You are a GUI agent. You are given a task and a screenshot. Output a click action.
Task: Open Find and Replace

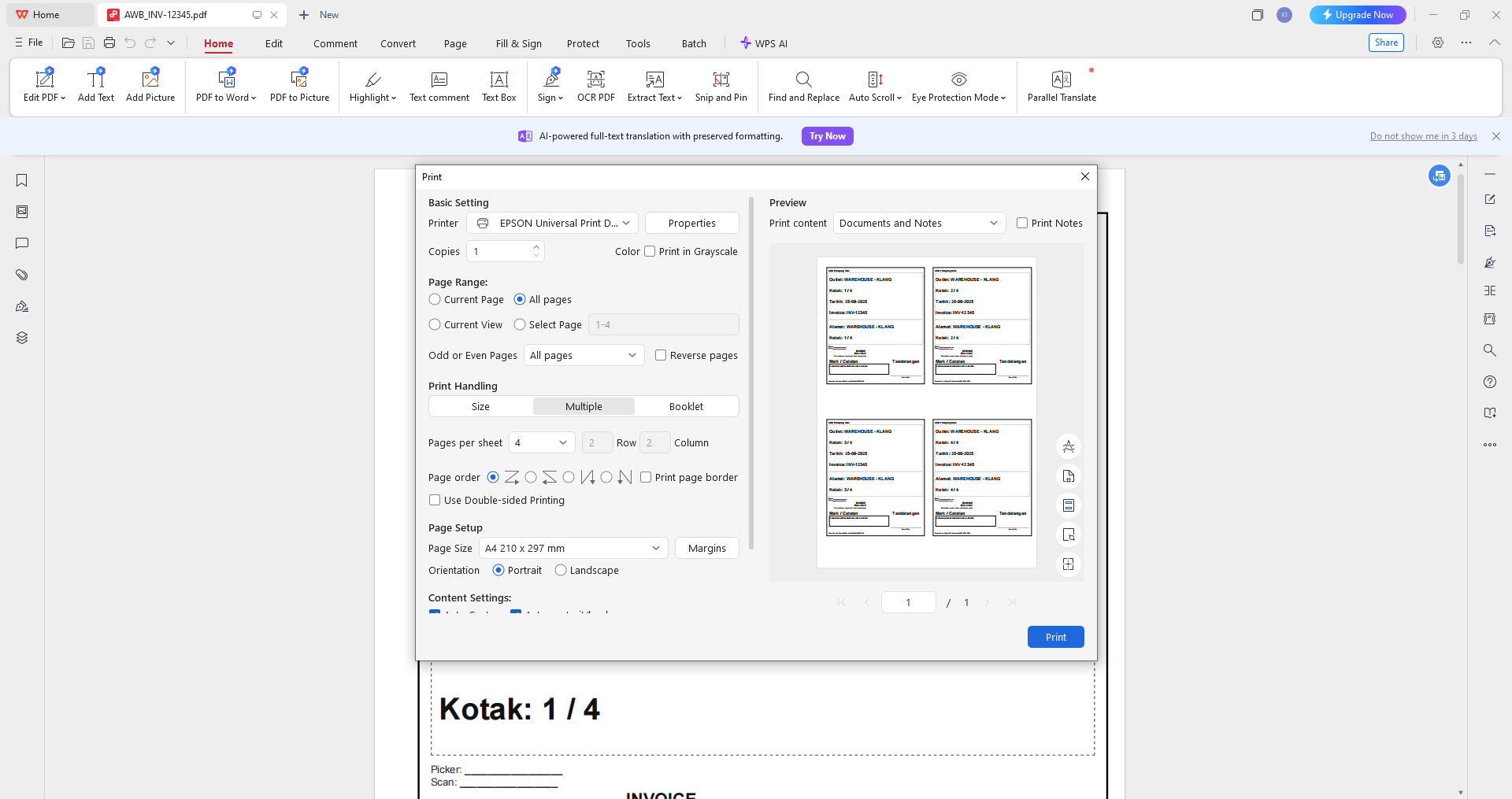point(802,87)
